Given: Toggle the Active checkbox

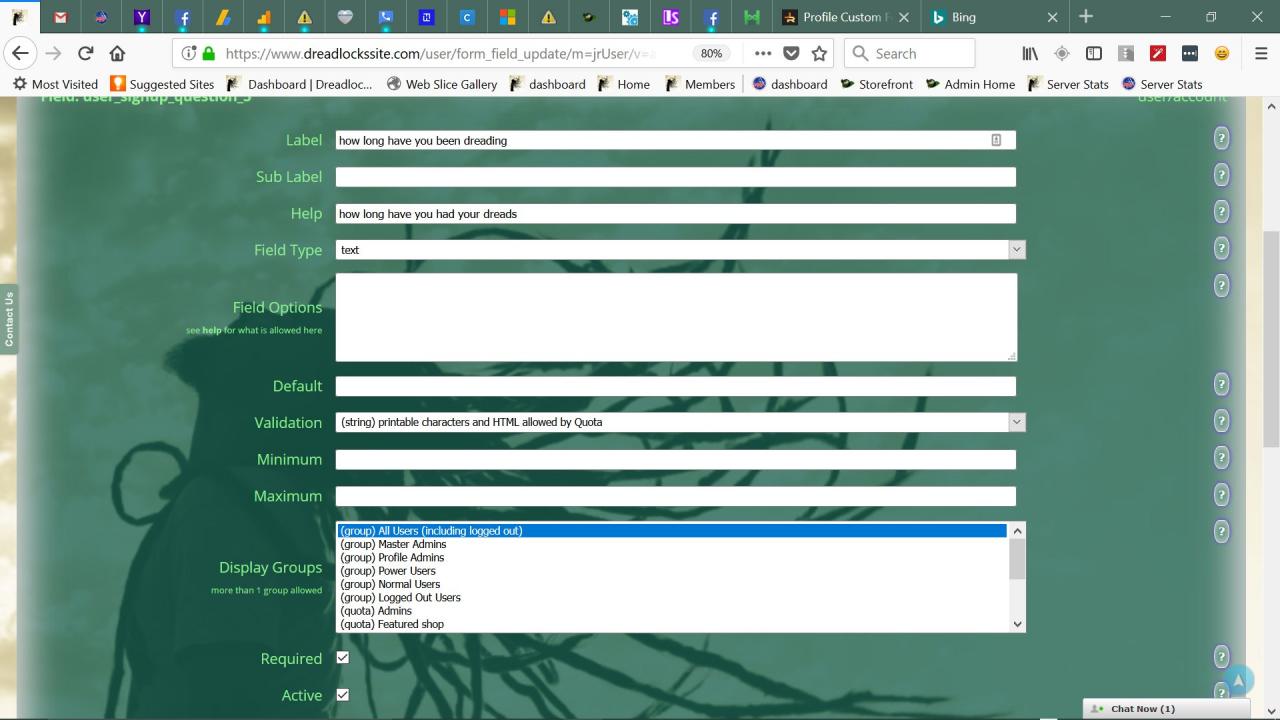Looking at the screenshot, I should pyautogui.click(x=343, y=695).
